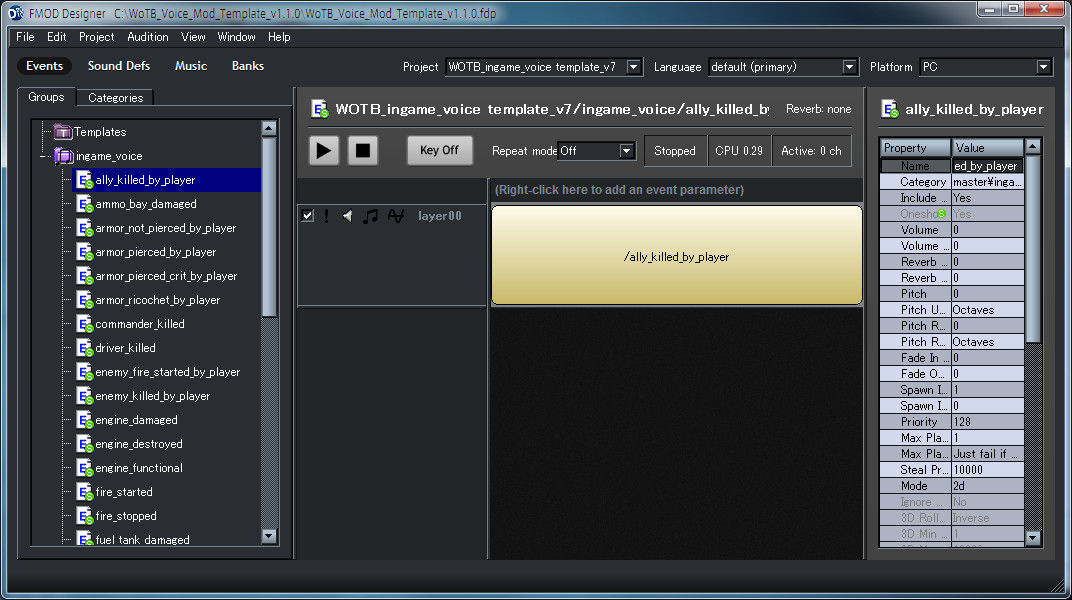Image resolution: width=1072 pixels, height=600 pixels.
Task: Open the Edit menu
Action: point(57,37)
